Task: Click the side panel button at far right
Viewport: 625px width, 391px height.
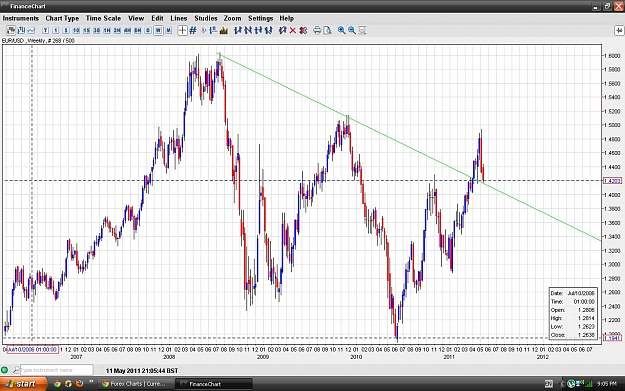Action: tap(619, 30)
